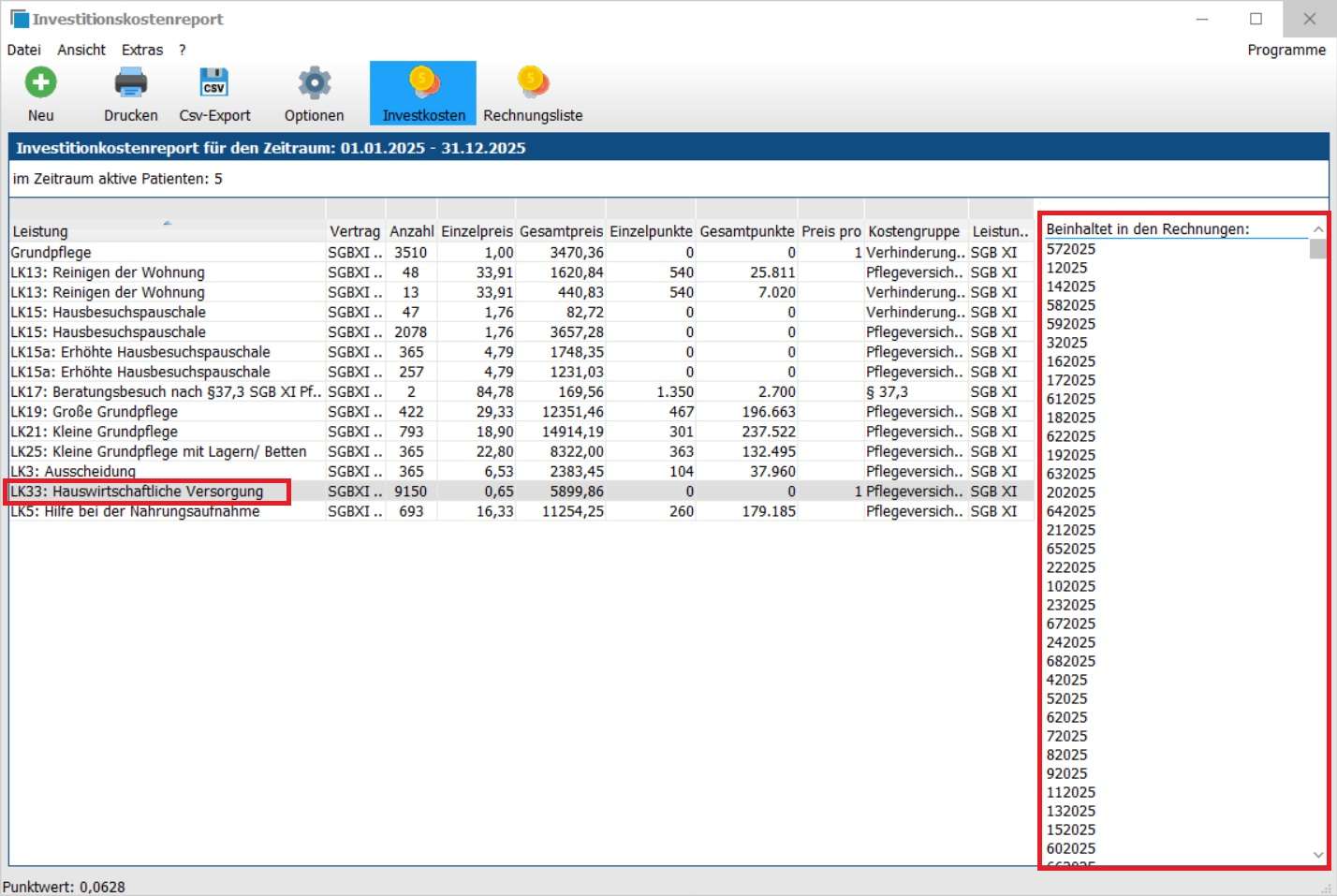This screenshot has height=896, width=1337.
Task: Open the Extras menu
Action: tap(142, 50)
